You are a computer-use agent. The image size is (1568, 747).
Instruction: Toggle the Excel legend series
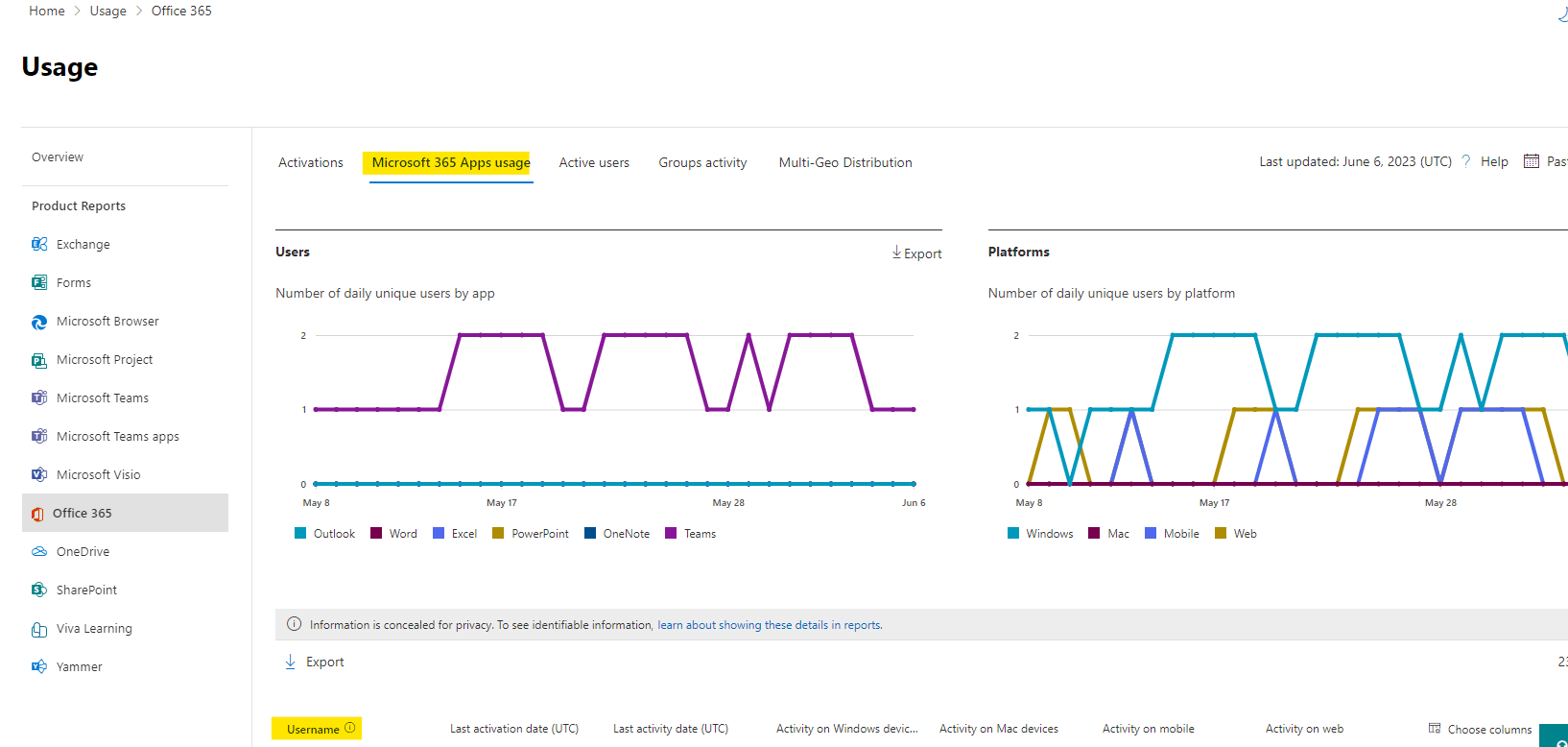pyautogui.click(x=455, y=533)
